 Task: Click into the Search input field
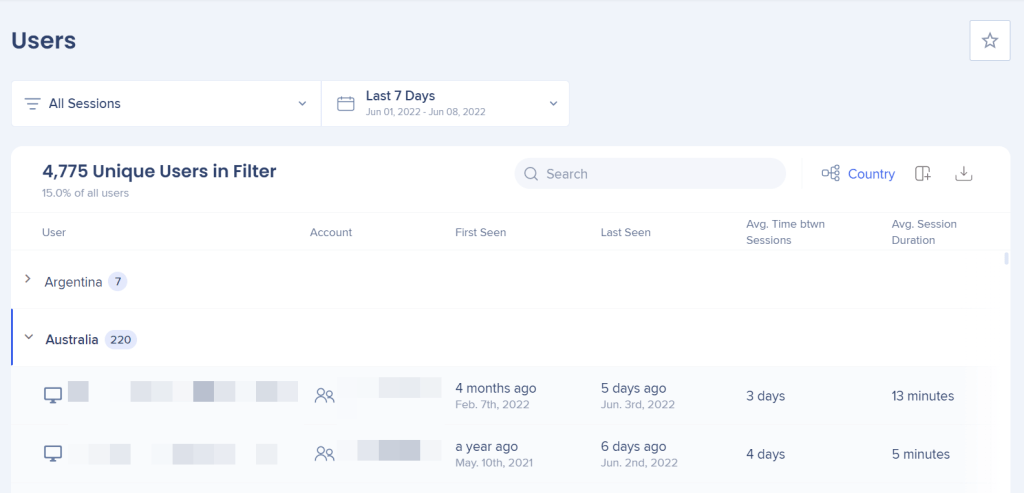click(x=660, y=174)
